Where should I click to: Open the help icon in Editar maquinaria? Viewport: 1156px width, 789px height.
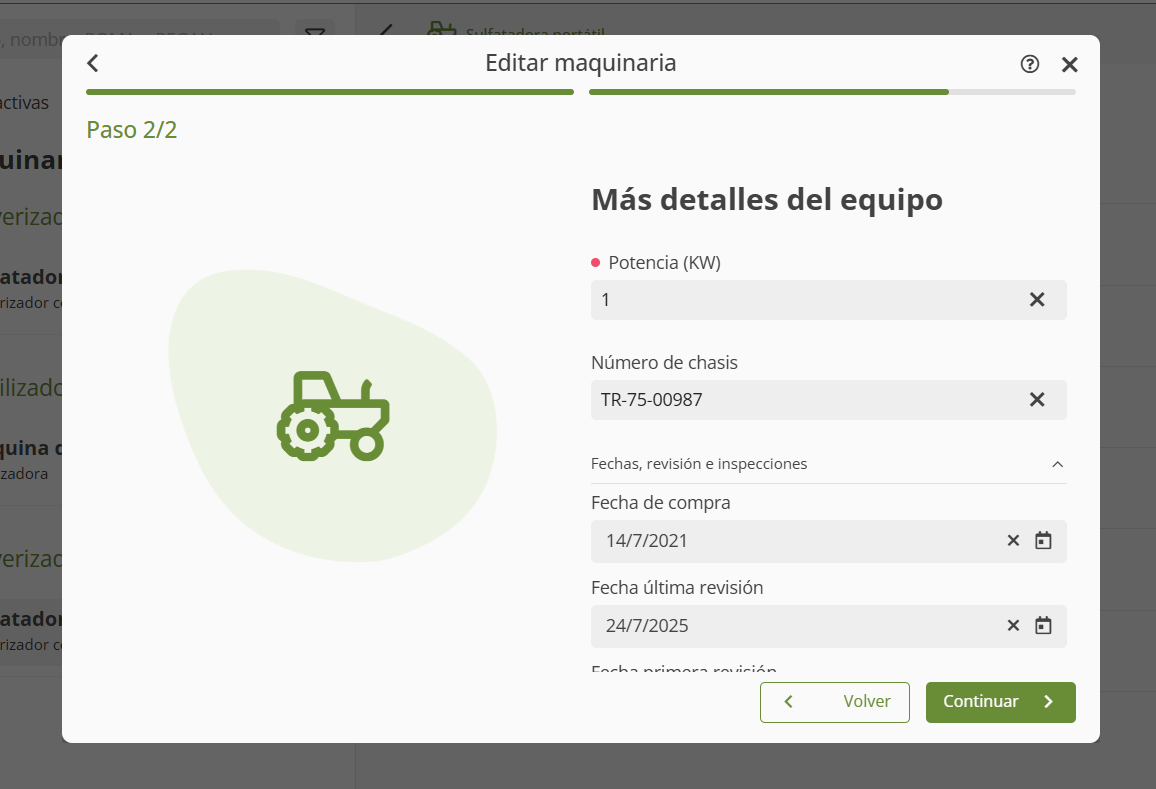pyautogui.click(x=1029, y=64)
